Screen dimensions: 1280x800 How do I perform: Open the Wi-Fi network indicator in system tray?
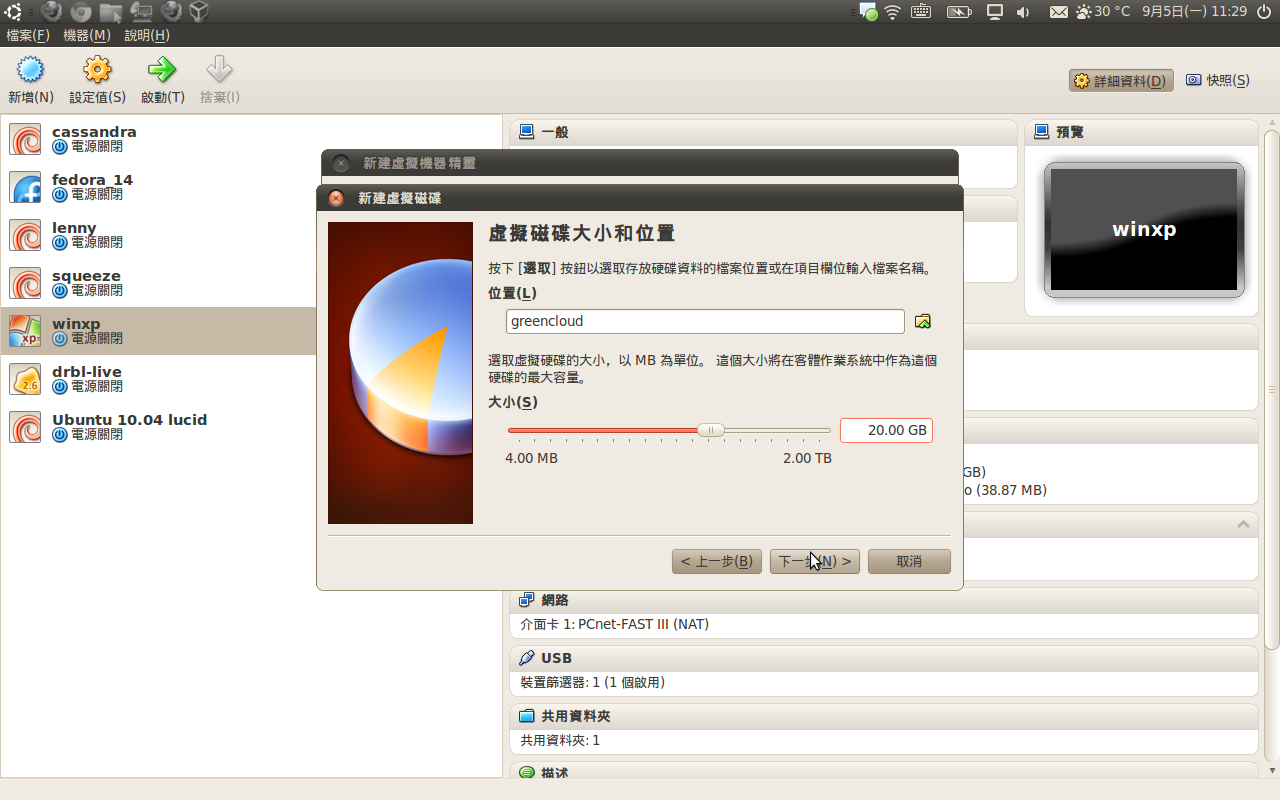coord(892,12)
